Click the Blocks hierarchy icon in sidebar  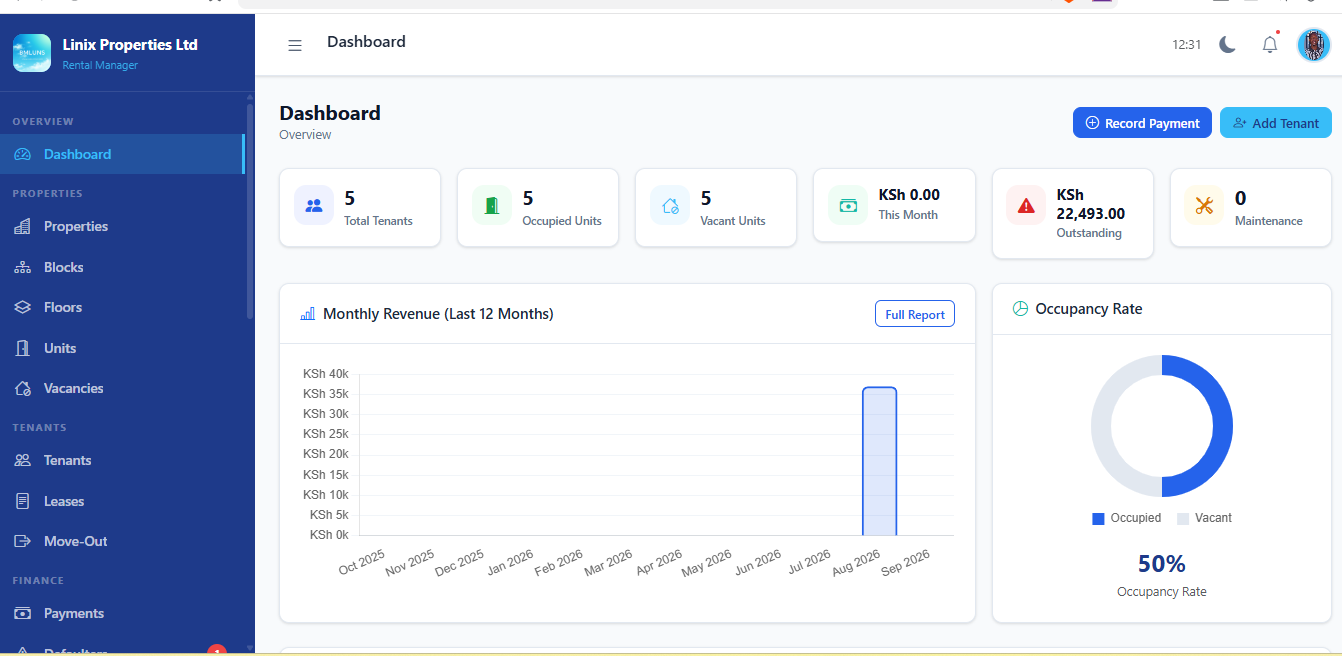tap(22, 267)
